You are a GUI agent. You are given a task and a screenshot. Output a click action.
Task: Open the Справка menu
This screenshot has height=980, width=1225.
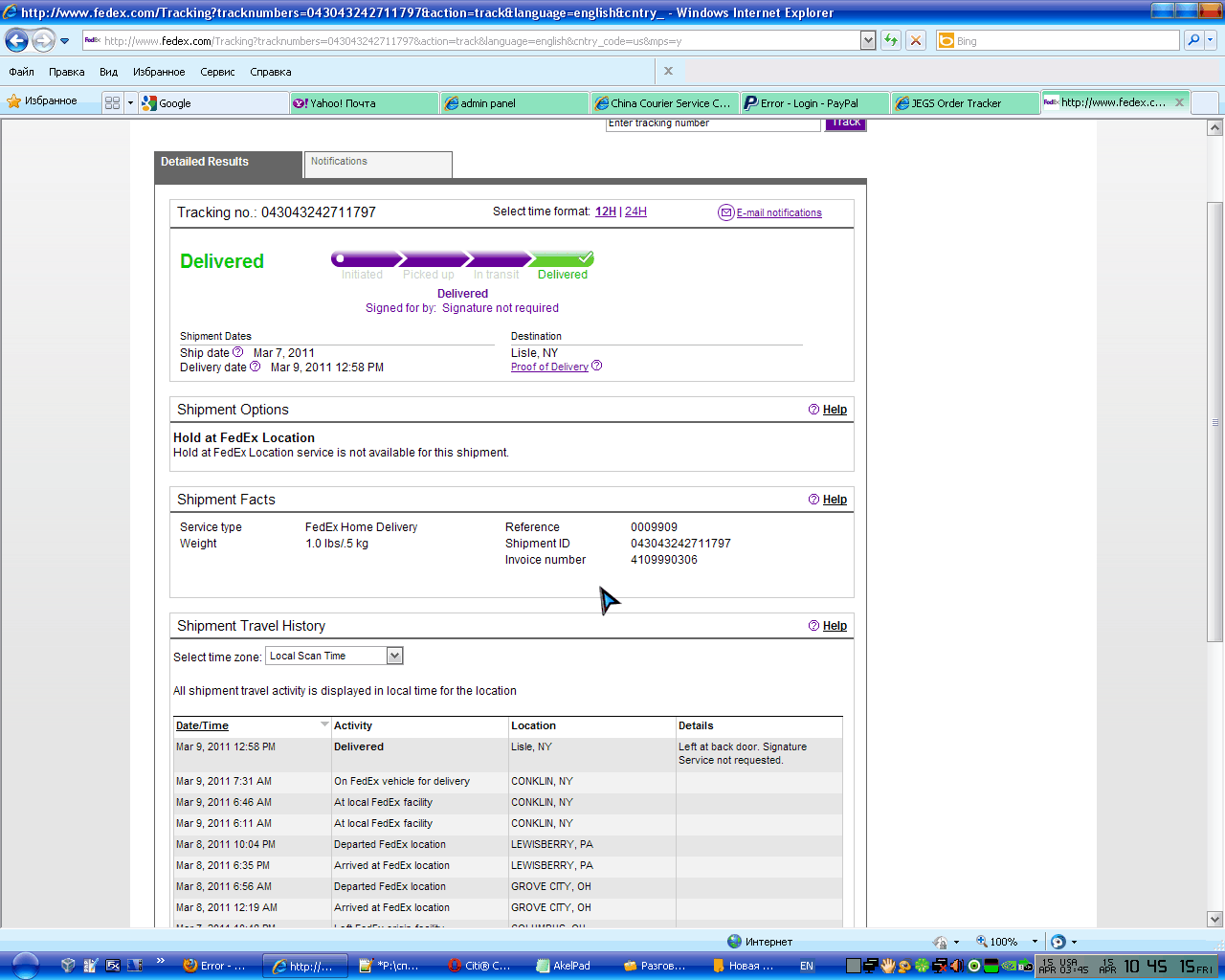[x=270, y=72]
